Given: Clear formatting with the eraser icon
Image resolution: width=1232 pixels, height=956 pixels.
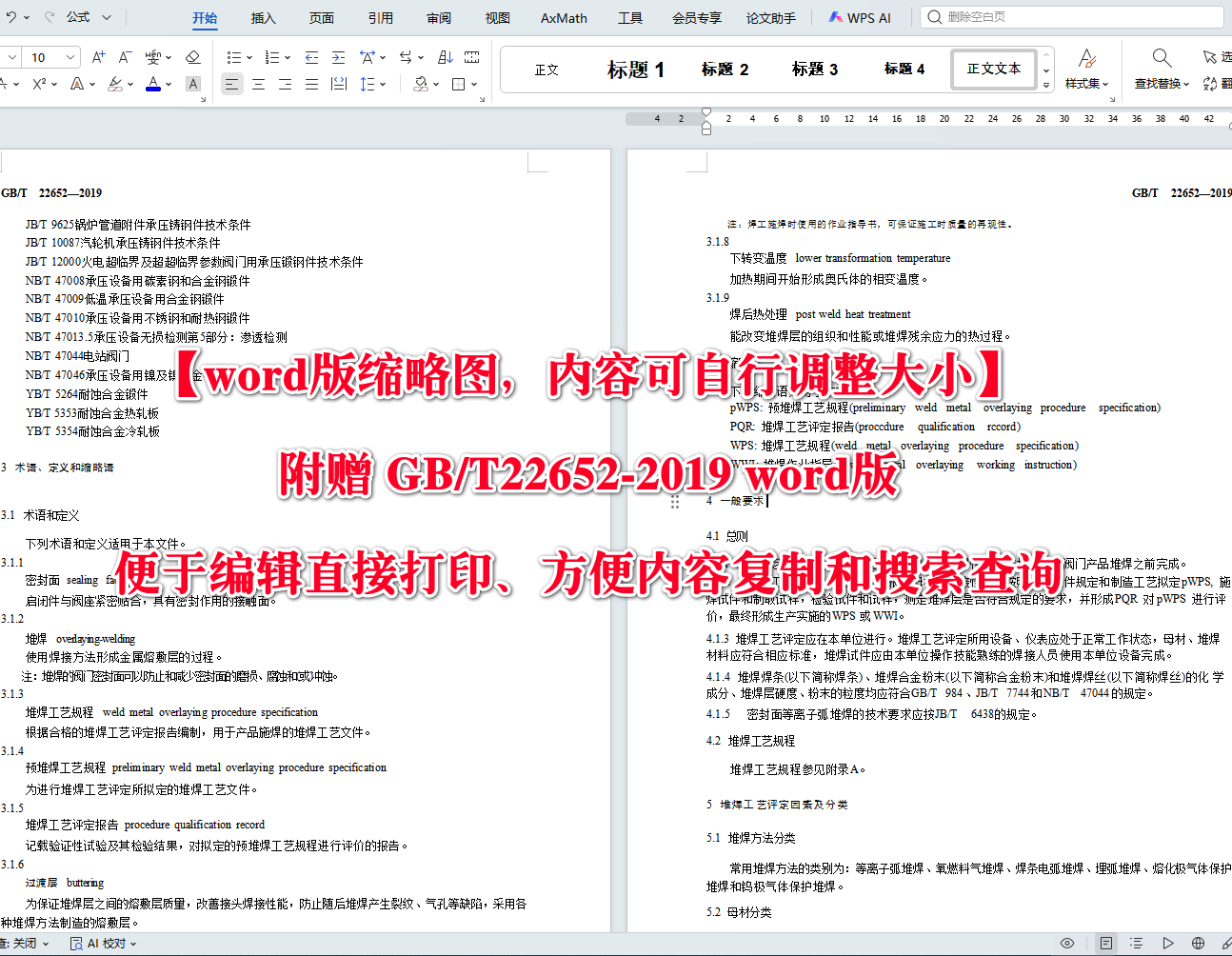Looking at the screenshot, I should click(192, 56).
